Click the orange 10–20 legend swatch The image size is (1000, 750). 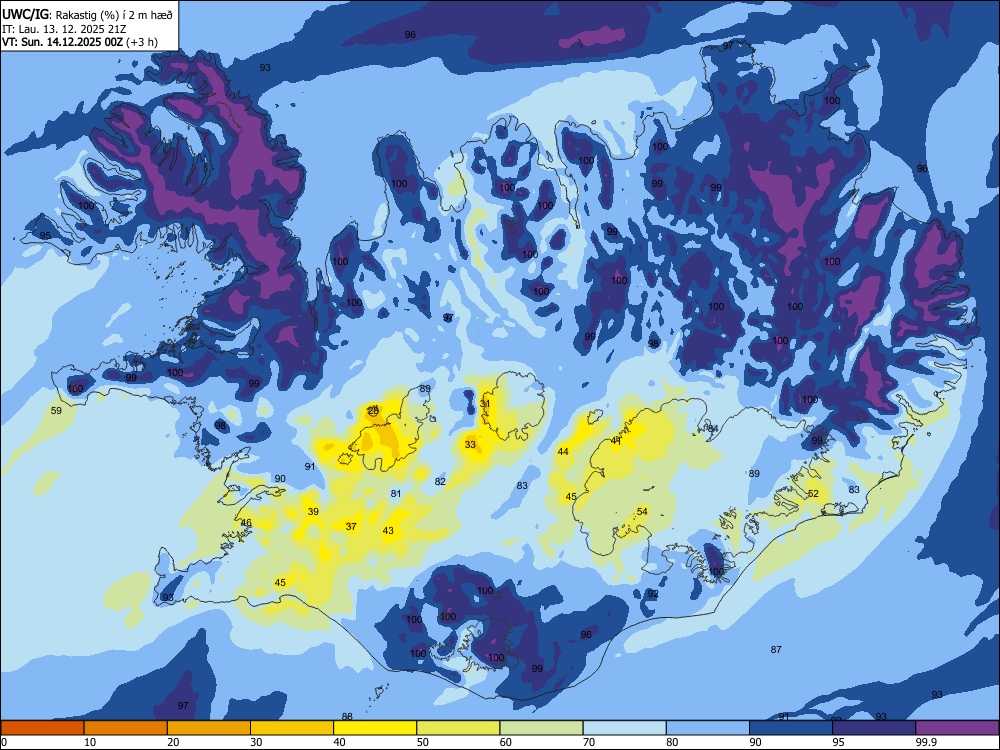pos(126,728)
